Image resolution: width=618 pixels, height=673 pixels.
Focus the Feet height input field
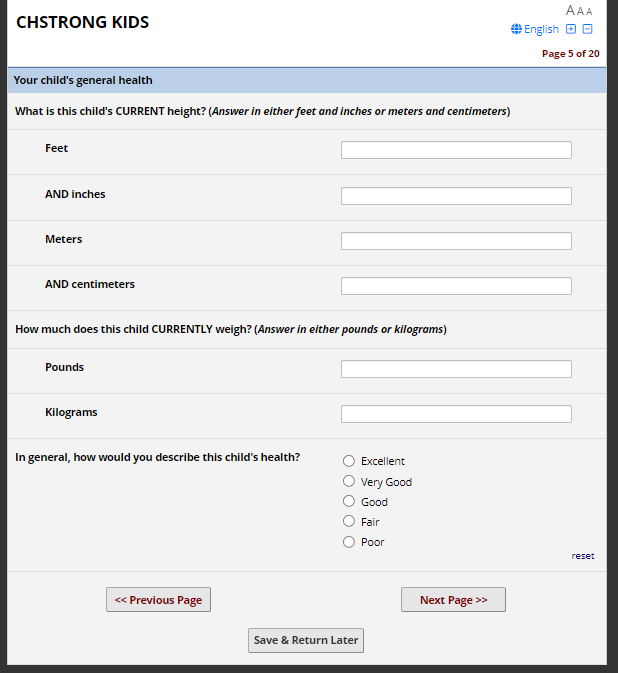tap(456, 150)
